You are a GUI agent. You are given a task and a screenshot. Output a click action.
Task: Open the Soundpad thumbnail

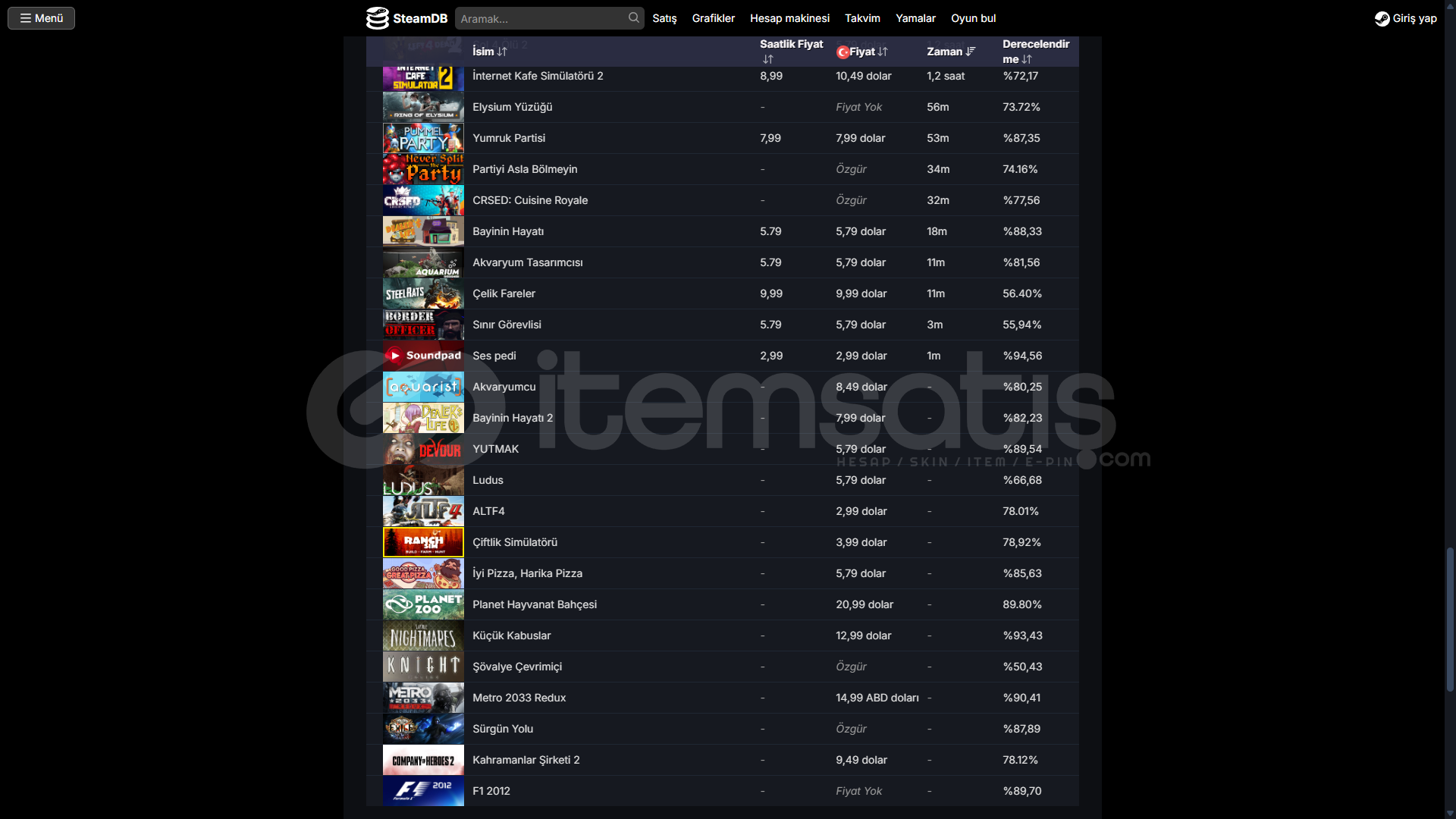[x=423, y=356]
